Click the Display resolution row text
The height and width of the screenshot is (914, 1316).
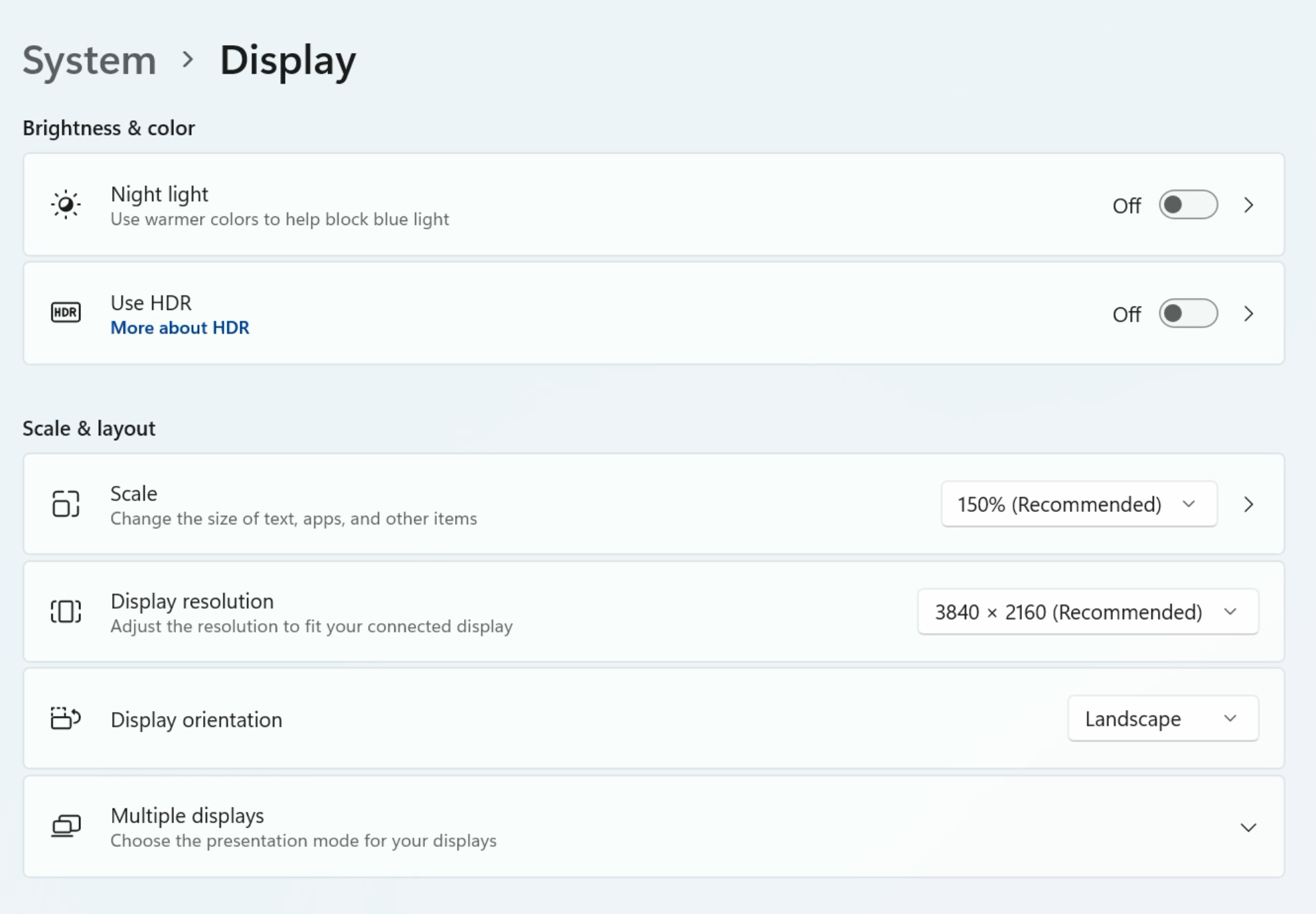pyautogui.click(x=192, y=601)
